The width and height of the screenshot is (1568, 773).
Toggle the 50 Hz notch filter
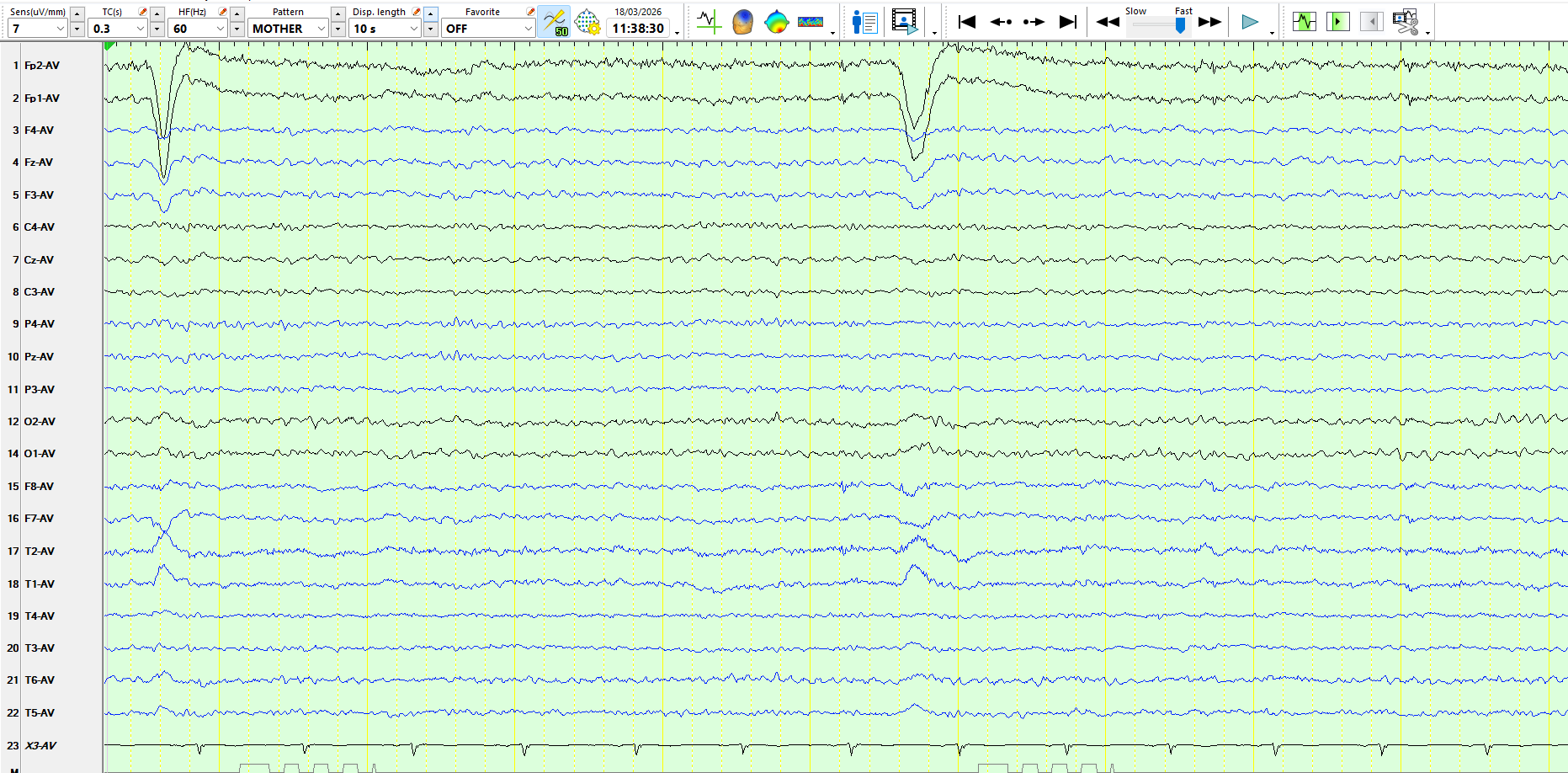pos(554,22)
